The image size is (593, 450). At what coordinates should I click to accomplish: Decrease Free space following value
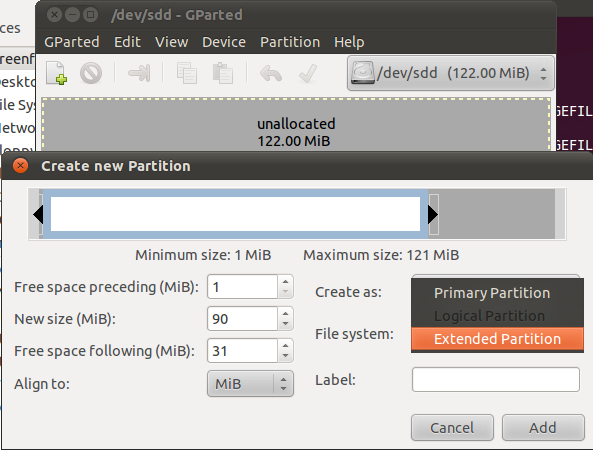[x=286, y=356]
